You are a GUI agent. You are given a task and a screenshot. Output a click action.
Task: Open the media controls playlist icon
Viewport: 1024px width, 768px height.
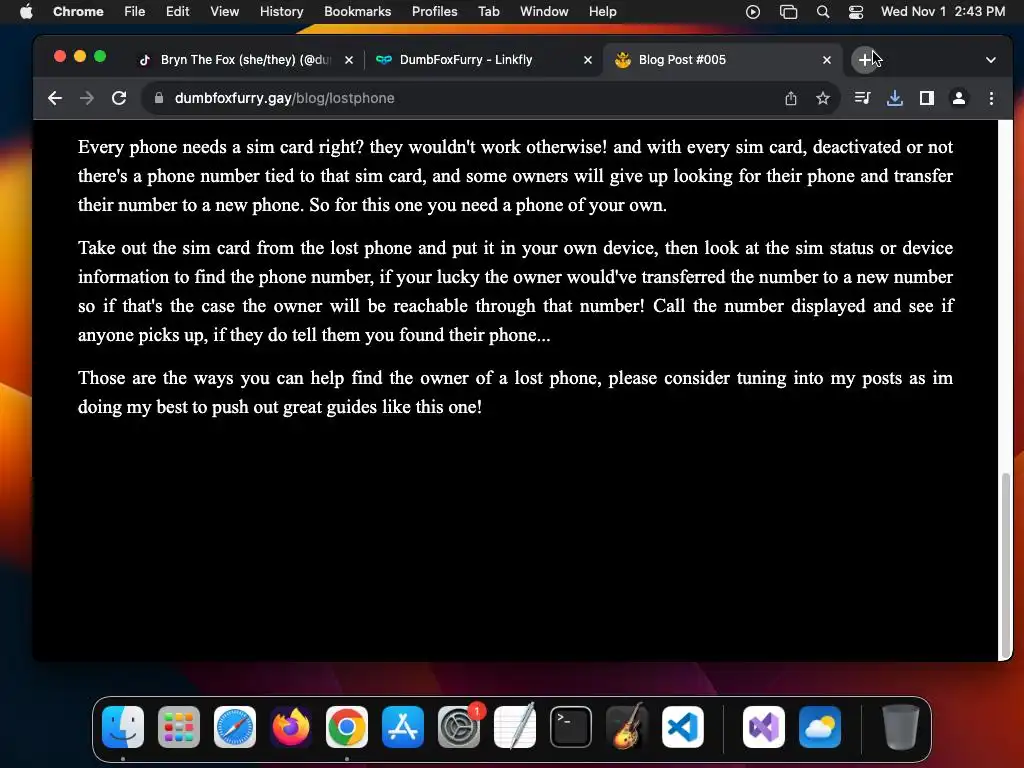pyautogui.click(x=863, y=98)
